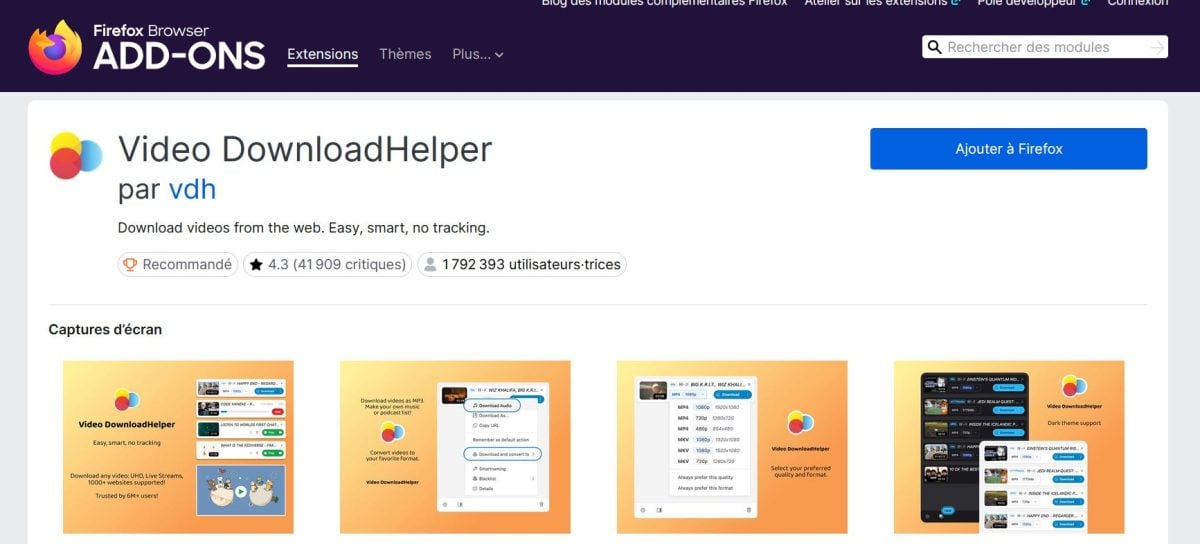
Task: Expand the Plus… dropdown menu
Action: (478, 54)
